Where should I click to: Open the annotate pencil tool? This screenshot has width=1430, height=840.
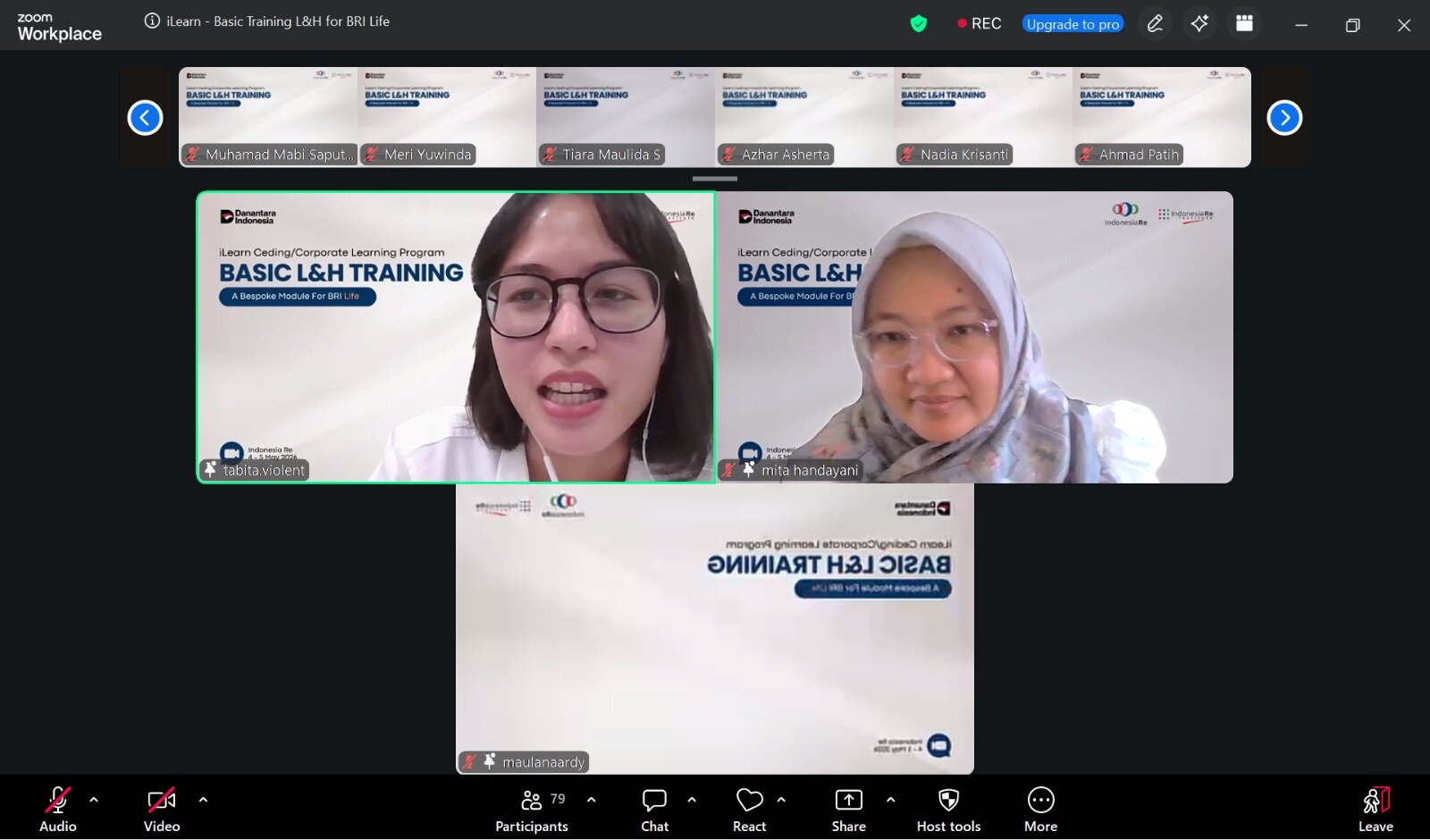click(1155, 24)
